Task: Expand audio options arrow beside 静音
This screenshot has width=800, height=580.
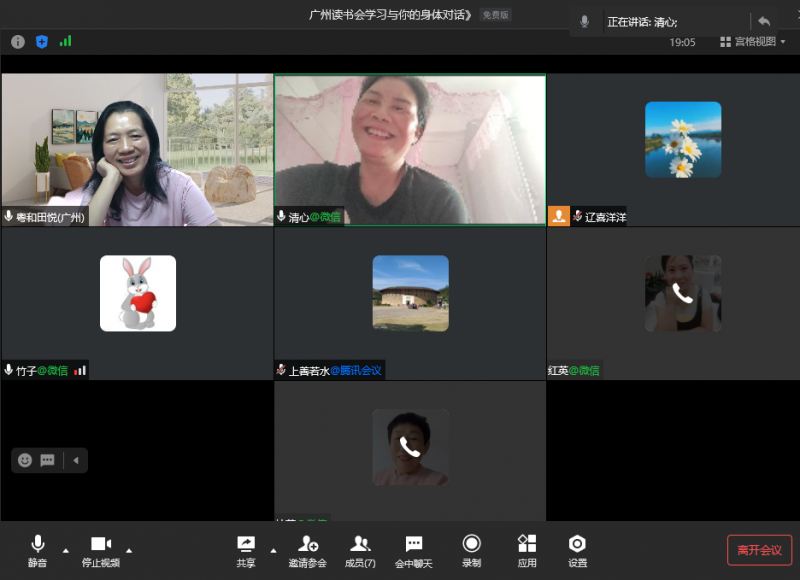Action: click(x=66, y=550)
